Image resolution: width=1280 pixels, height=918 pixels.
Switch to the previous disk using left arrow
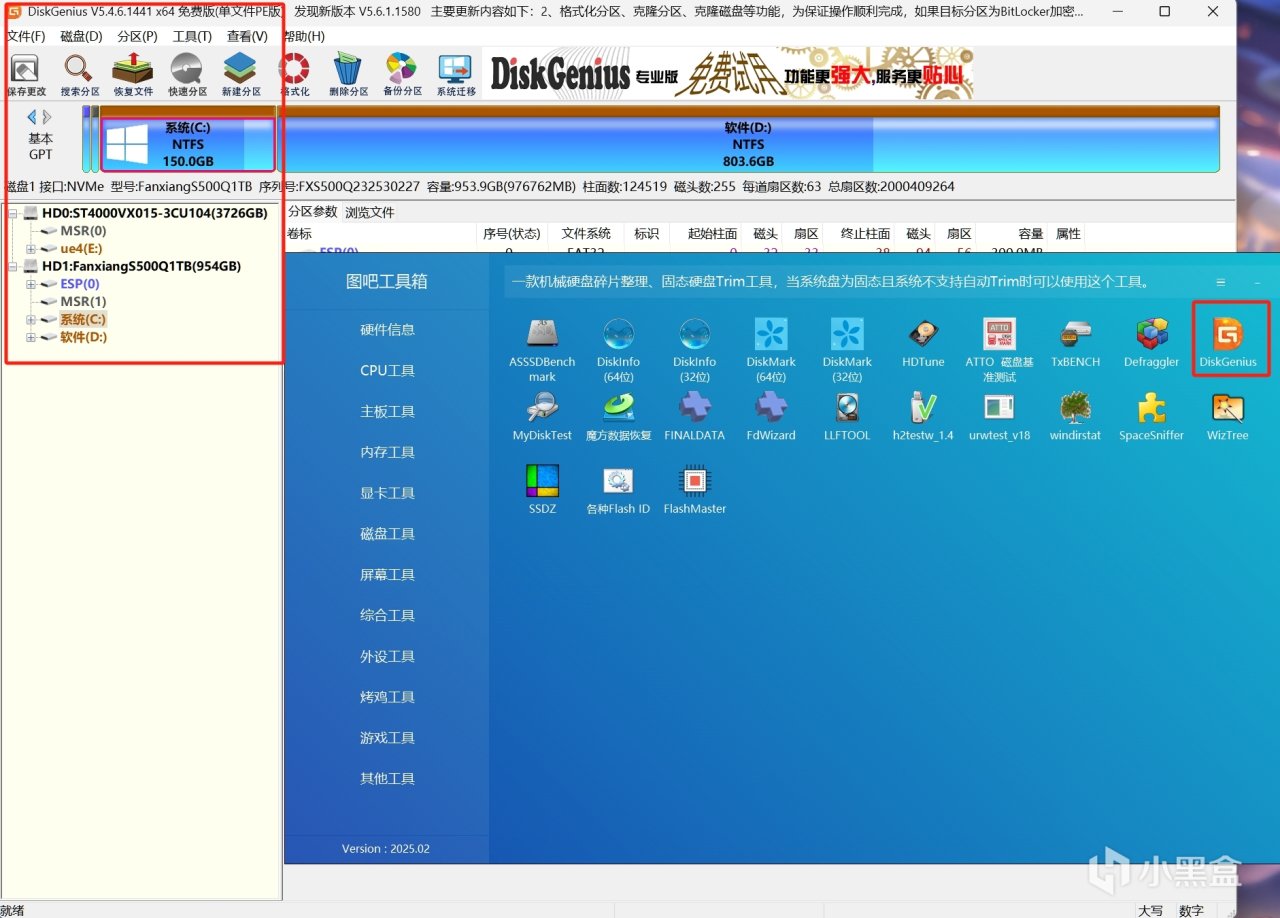pyautogui.click(x=32, y=117)
